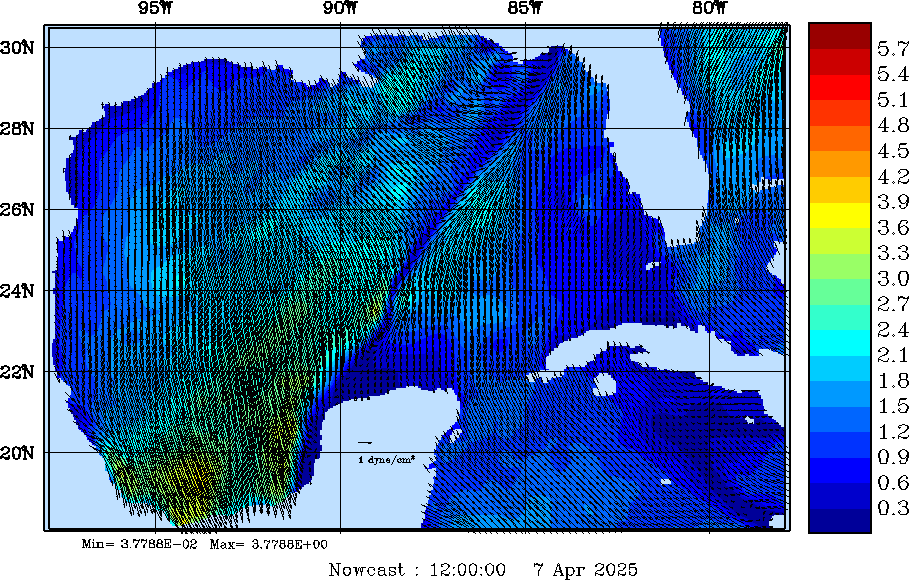Click the light green band between 2.7 and 3.0
The width and height of the screenshot is (909, 580).
tap(840, 292)
